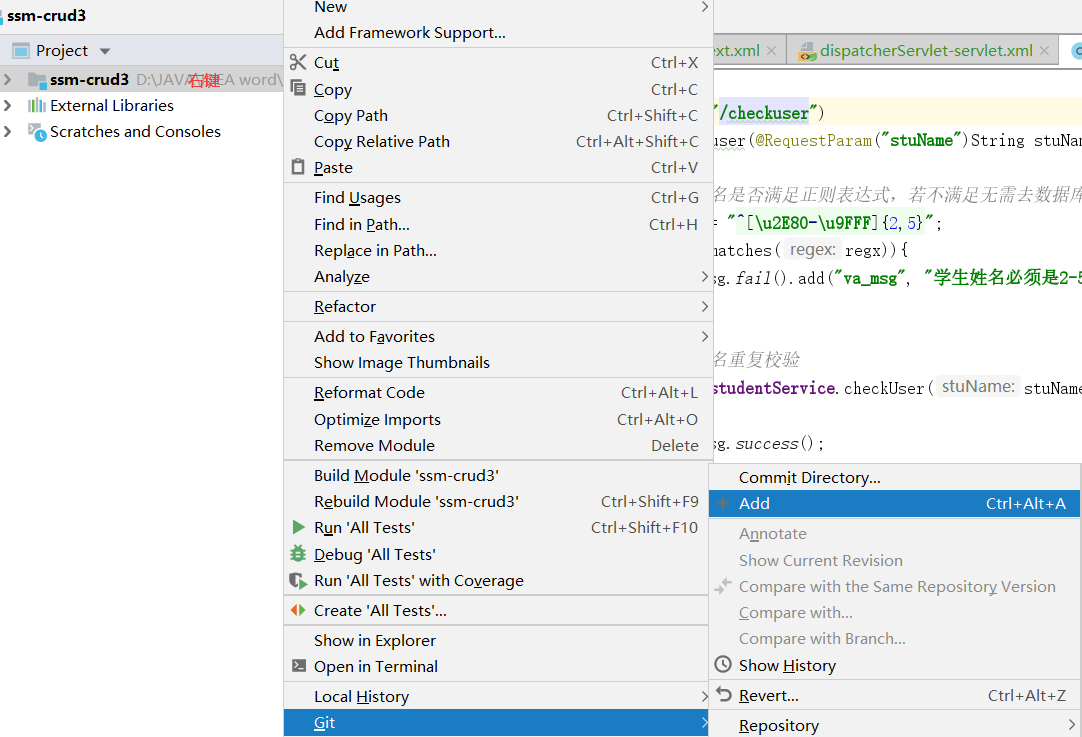This screenshot has width=1082, height=737.
Task: Choose Show Image Thumbnails
Action: pos(496,362)
